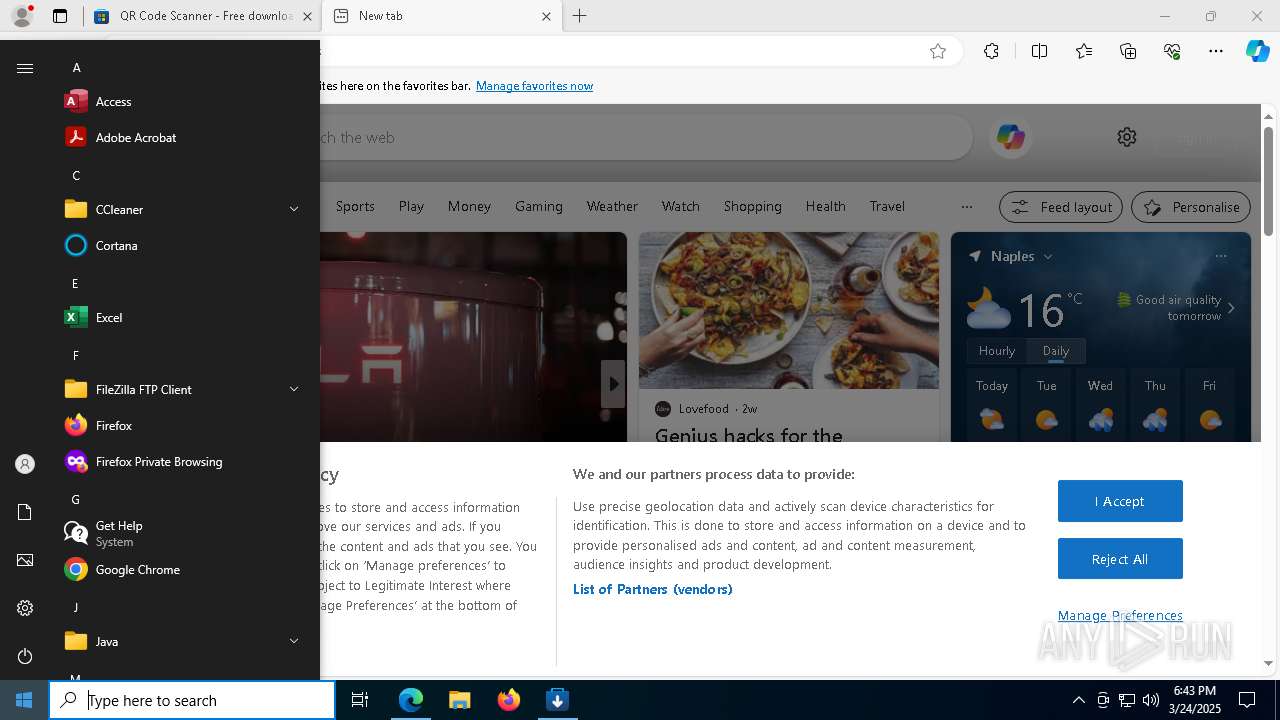Select the New tab browser tab

coord(443,16)
